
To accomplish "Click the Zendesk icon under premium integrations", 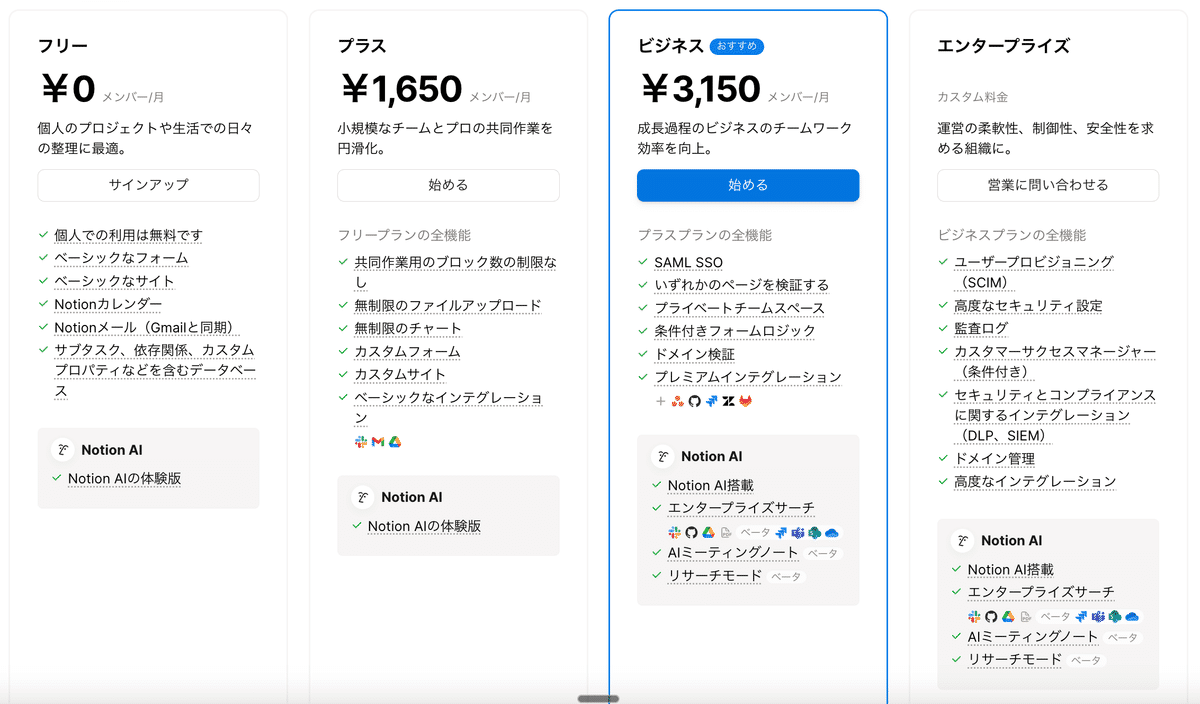I will [x=729, y=401].
